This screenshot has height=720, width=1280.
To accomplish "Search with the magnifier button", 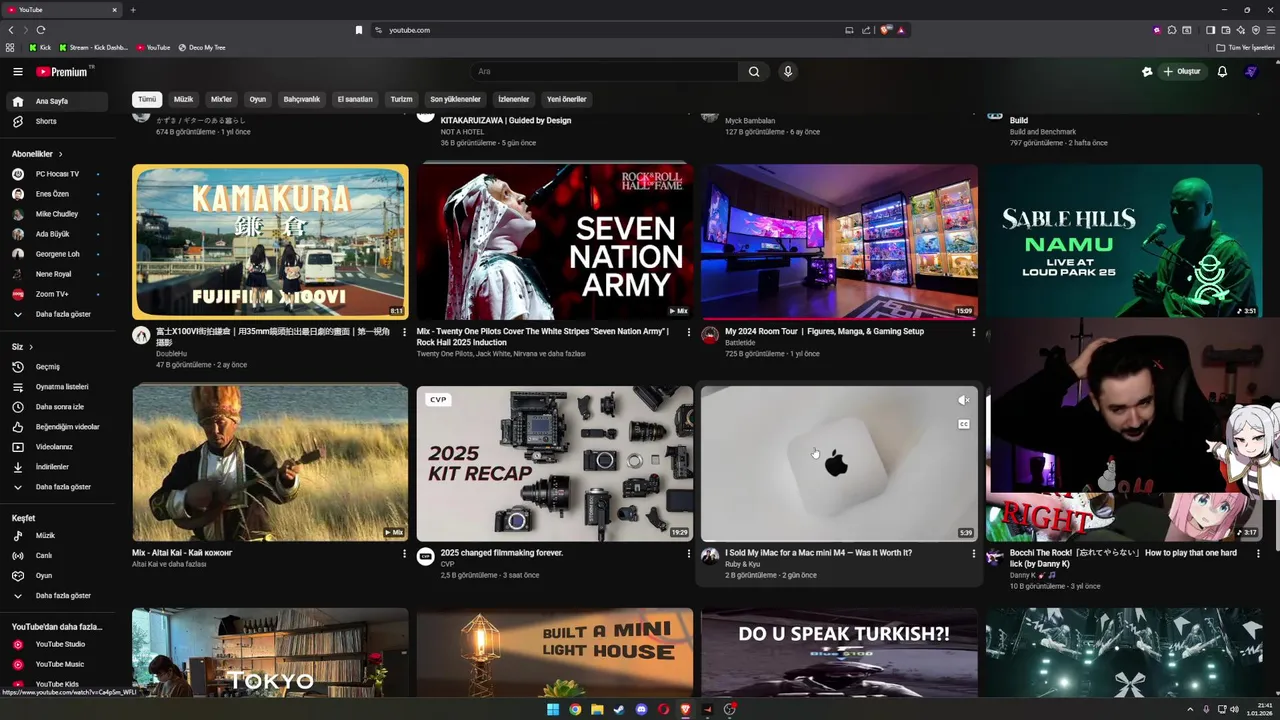I will pyautogui.click(x=754, y=72).
